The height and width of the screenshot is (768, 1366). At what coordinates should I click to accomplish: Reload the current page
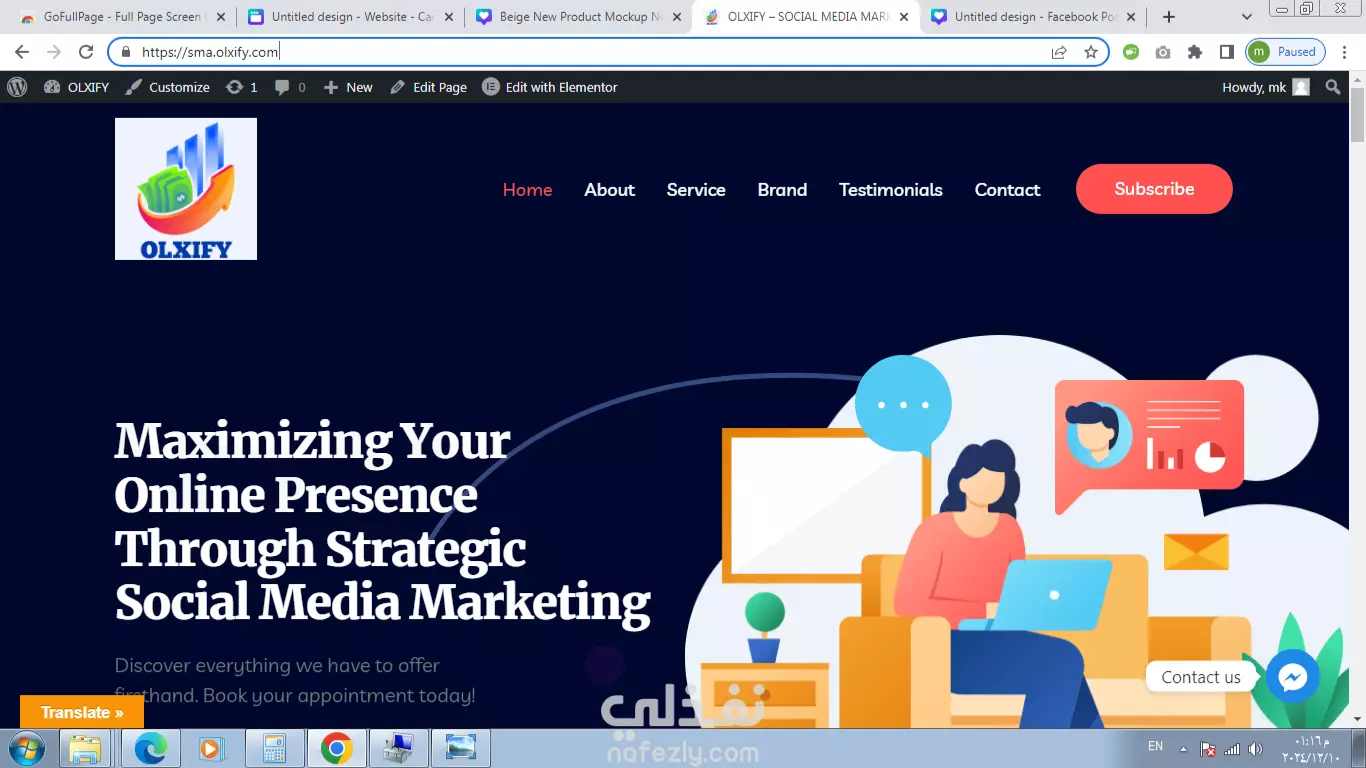86,52
